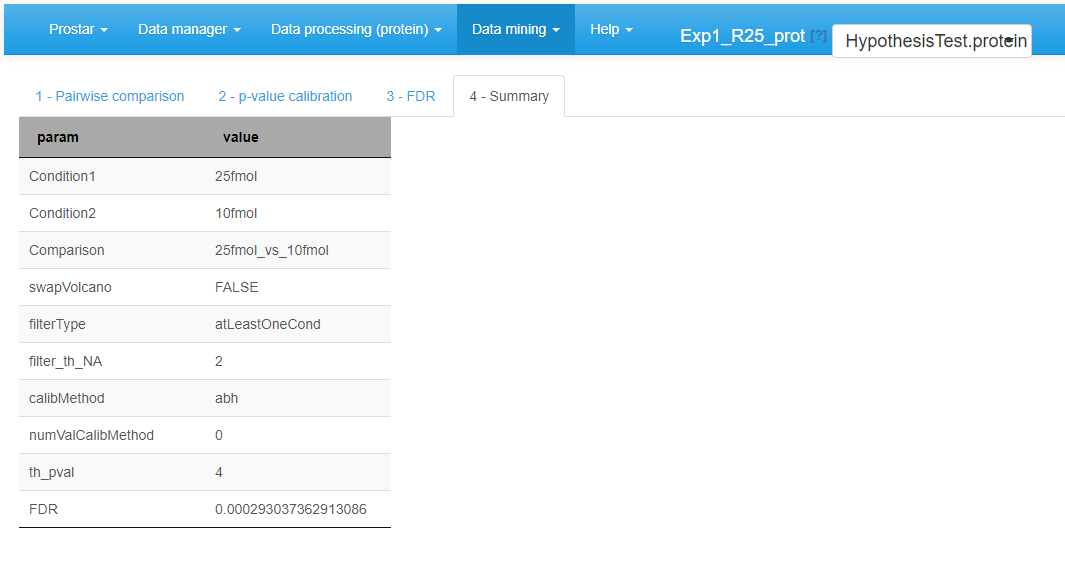Expand the Data manager menu
The width and height of the screenshot is (1065, 570).
(x=189, y=29)
